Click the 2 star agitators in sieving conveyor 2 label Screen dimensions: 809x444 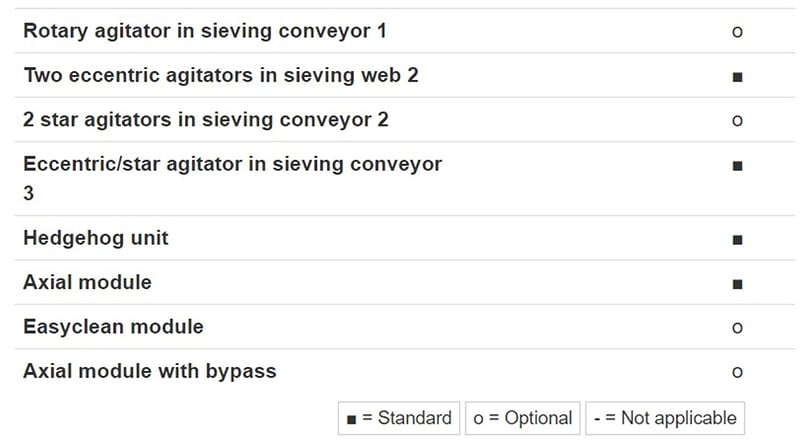click(x=206, y=120)
